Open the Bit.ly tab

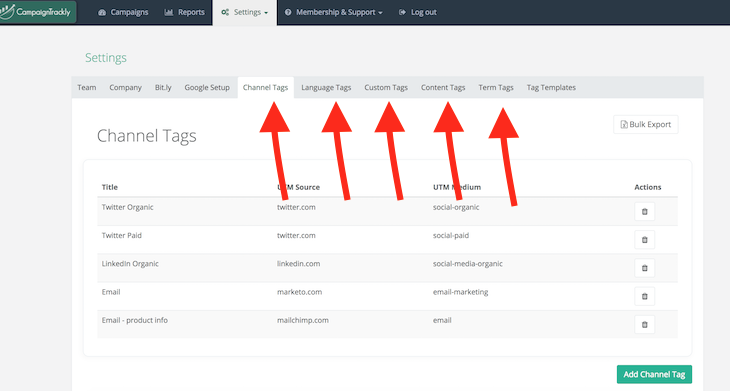163,88
